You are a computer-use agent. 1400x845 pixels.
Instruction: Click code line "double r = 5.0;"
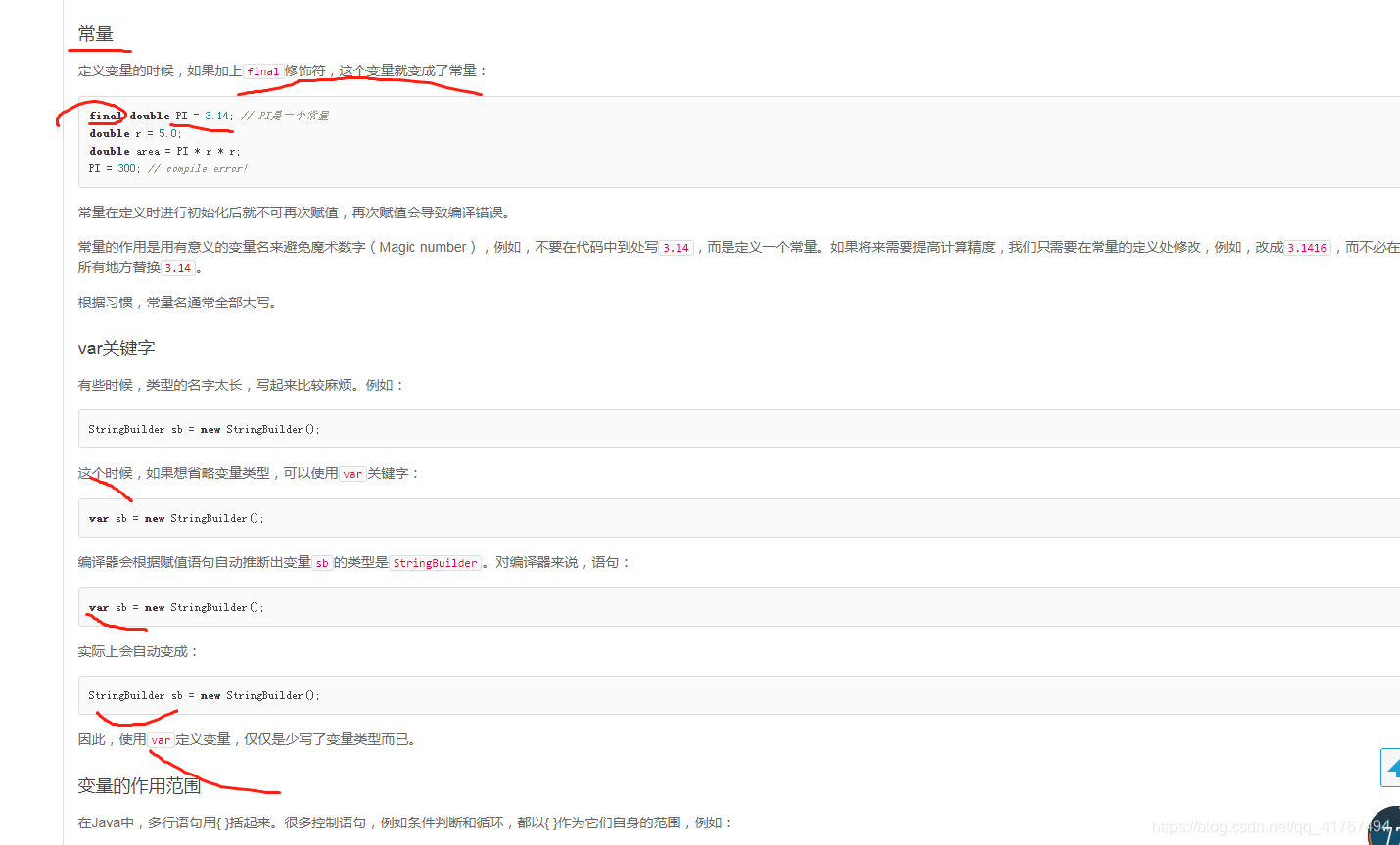(x=135, y=133)
